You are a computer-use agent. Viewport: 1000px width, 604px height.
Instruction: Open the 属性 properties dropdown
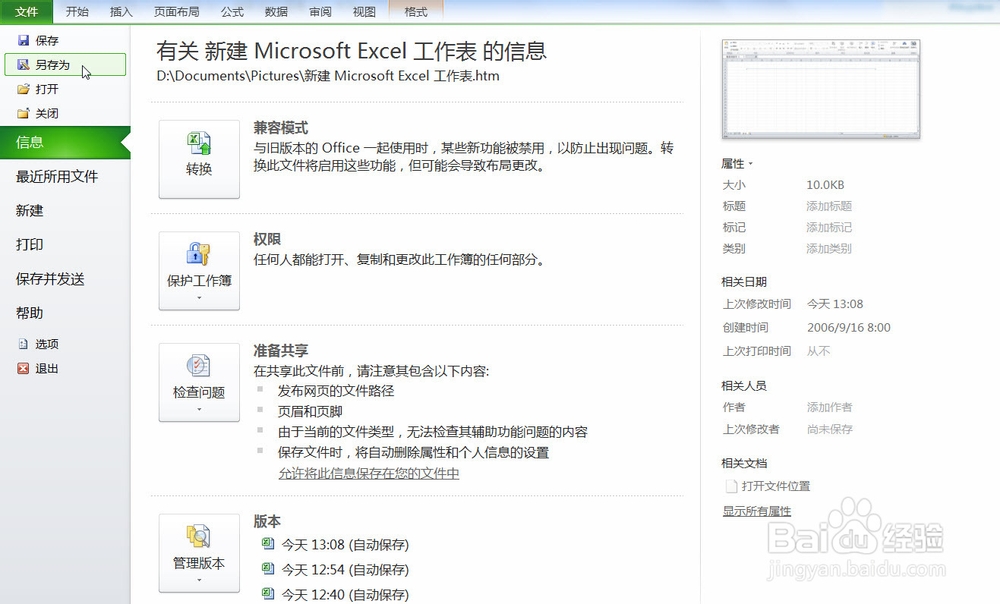click(737, 164)
